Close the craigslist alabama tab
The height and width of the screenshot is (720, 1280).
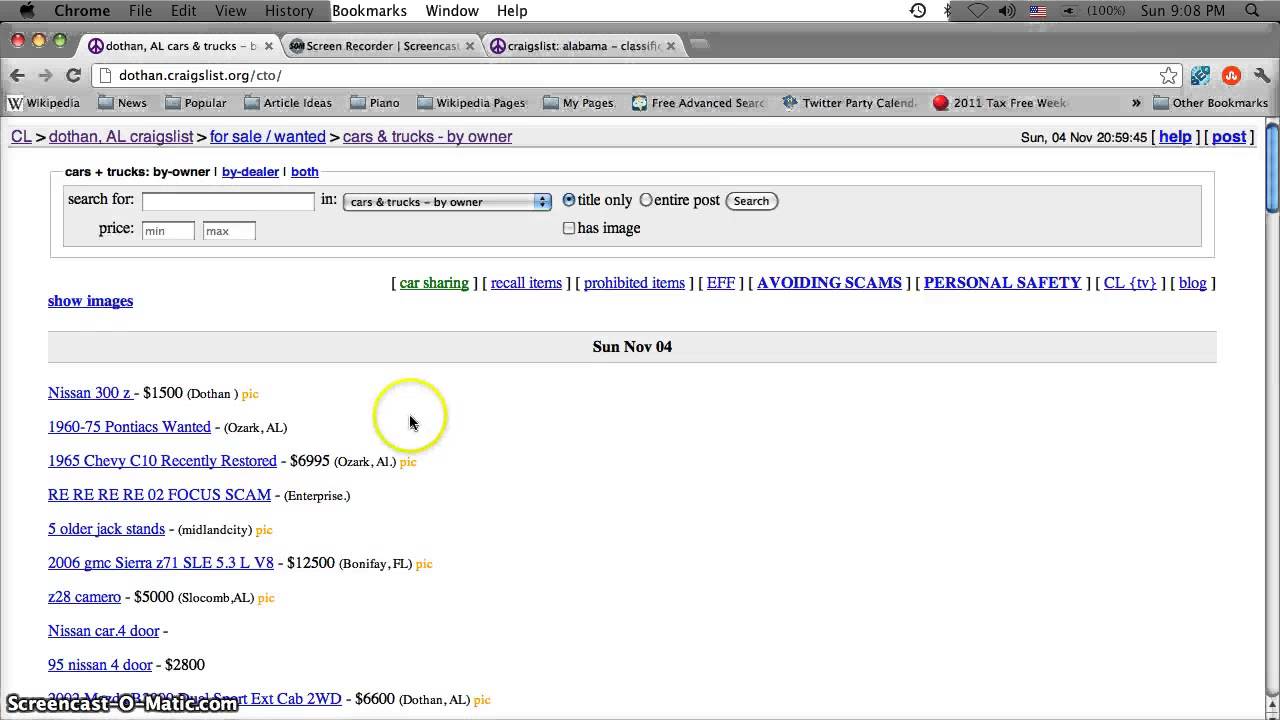click(671, 46)
